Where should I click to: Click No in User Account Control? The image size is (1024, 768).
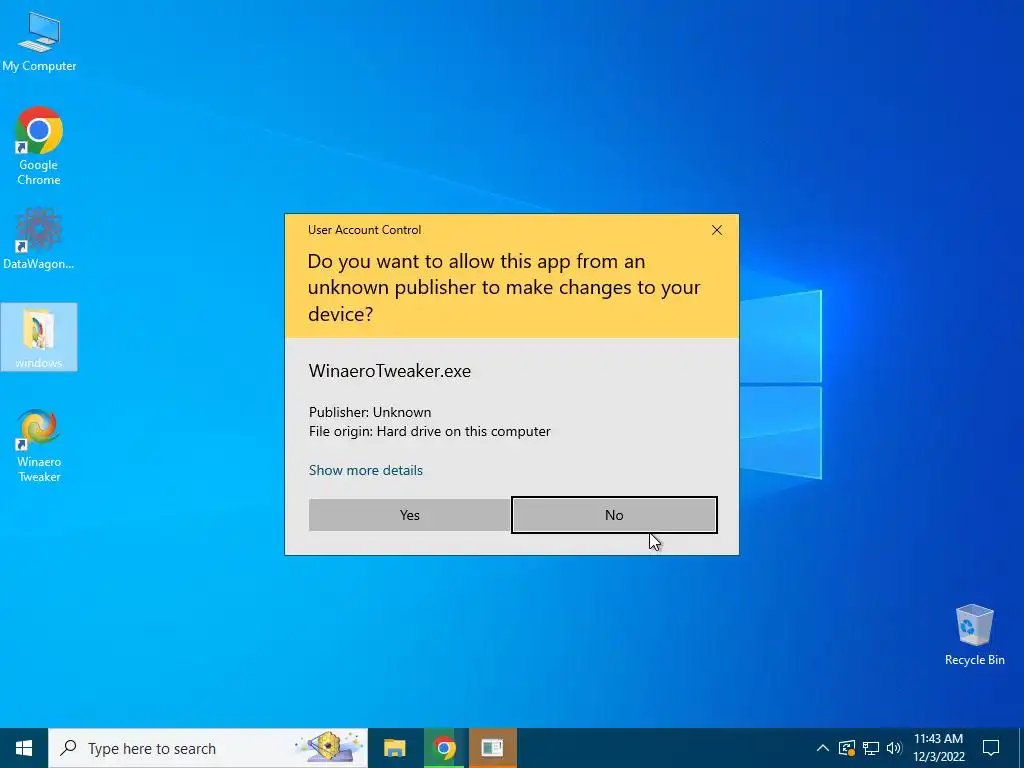614,515
